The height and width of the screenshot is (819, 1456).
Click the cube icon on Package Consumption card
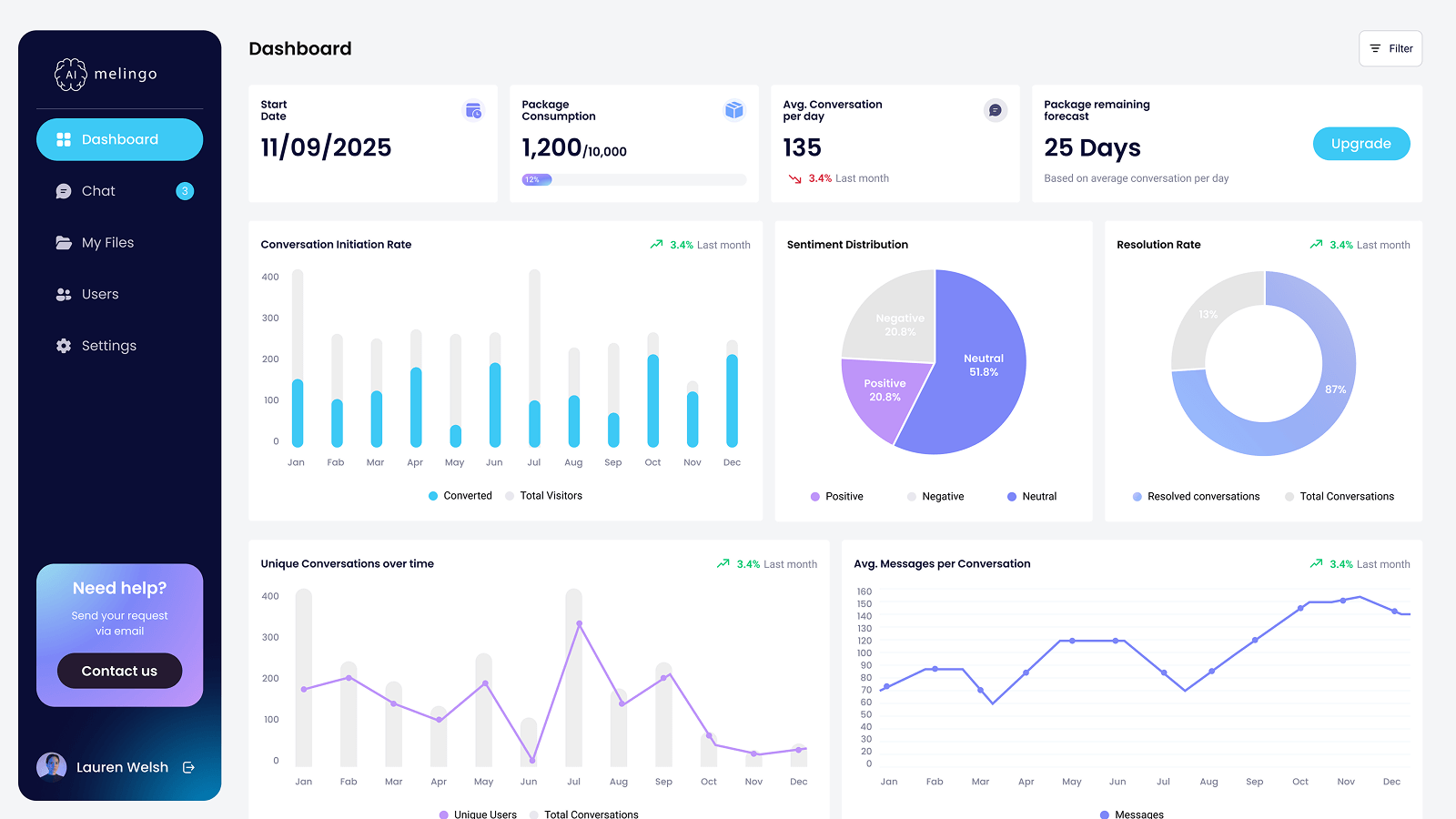pos(734,110)
